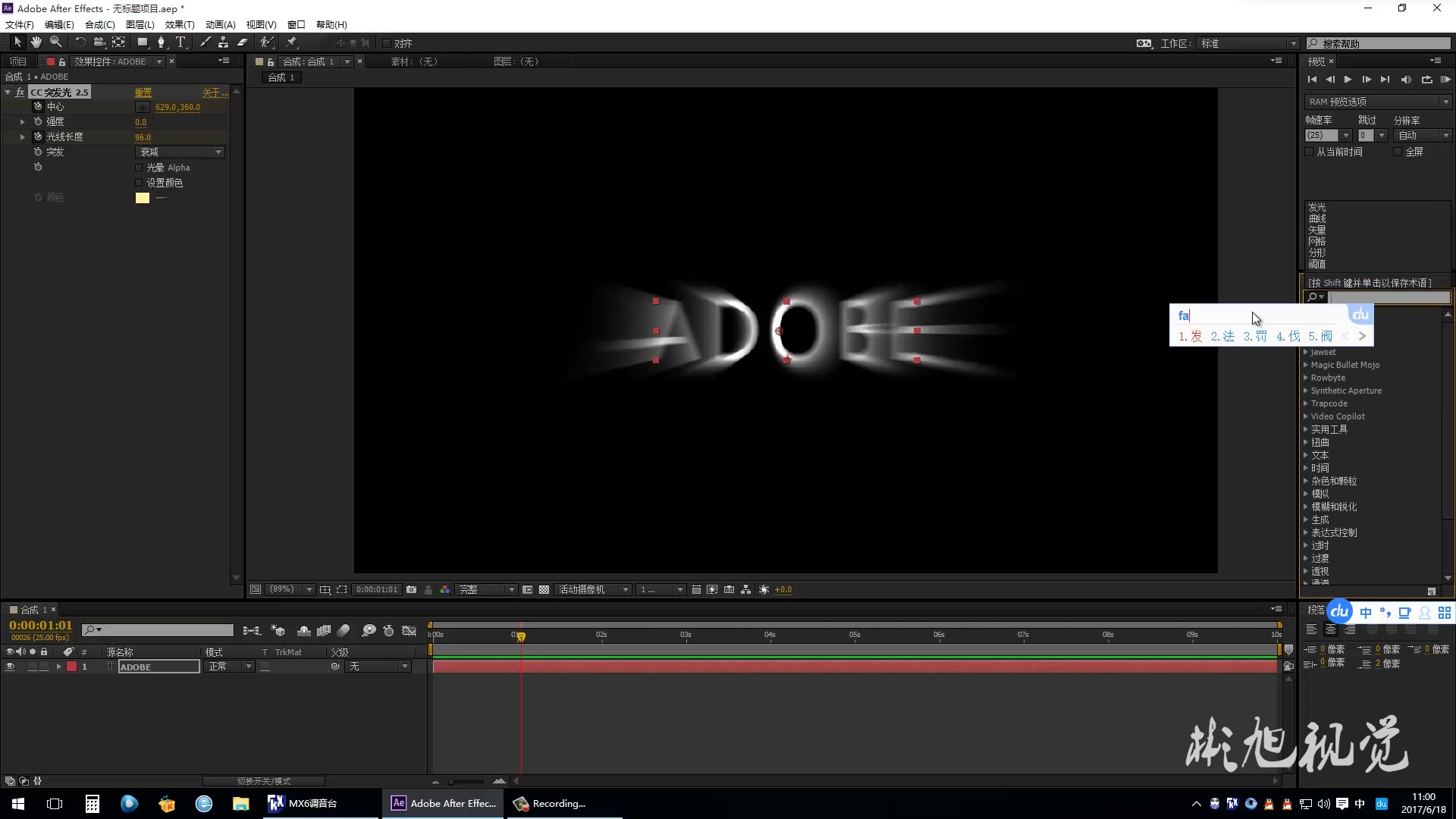
Task: Select the Hand tool
Action: coord(36,42)
